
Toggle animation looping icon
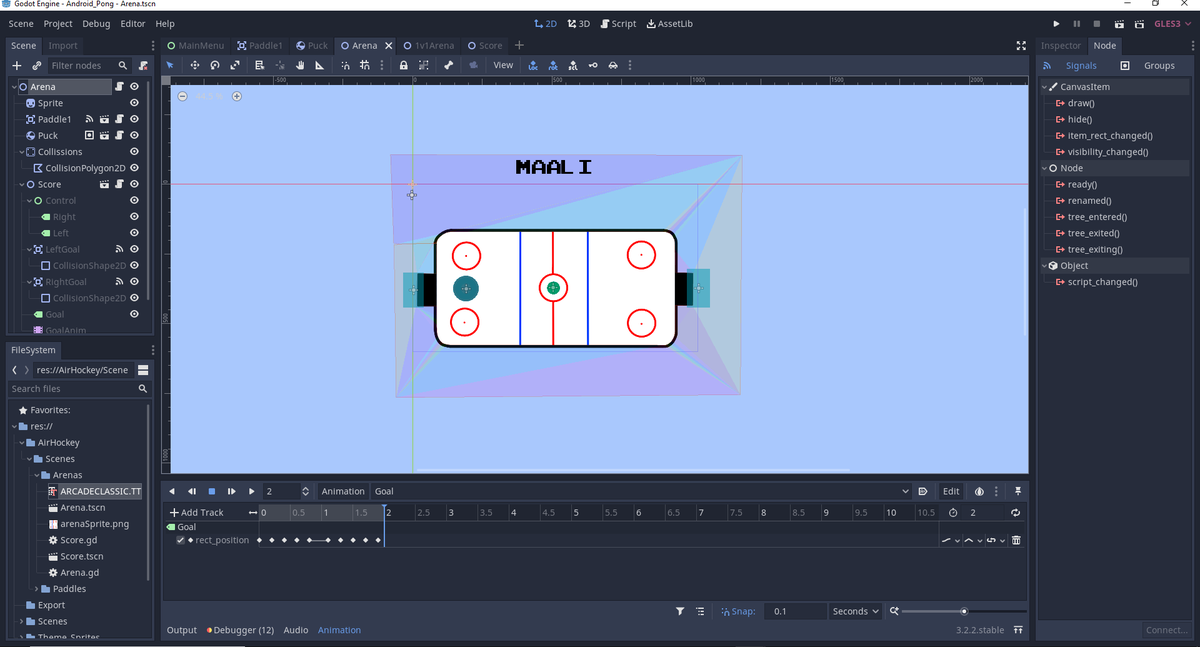click(1016, 512)
